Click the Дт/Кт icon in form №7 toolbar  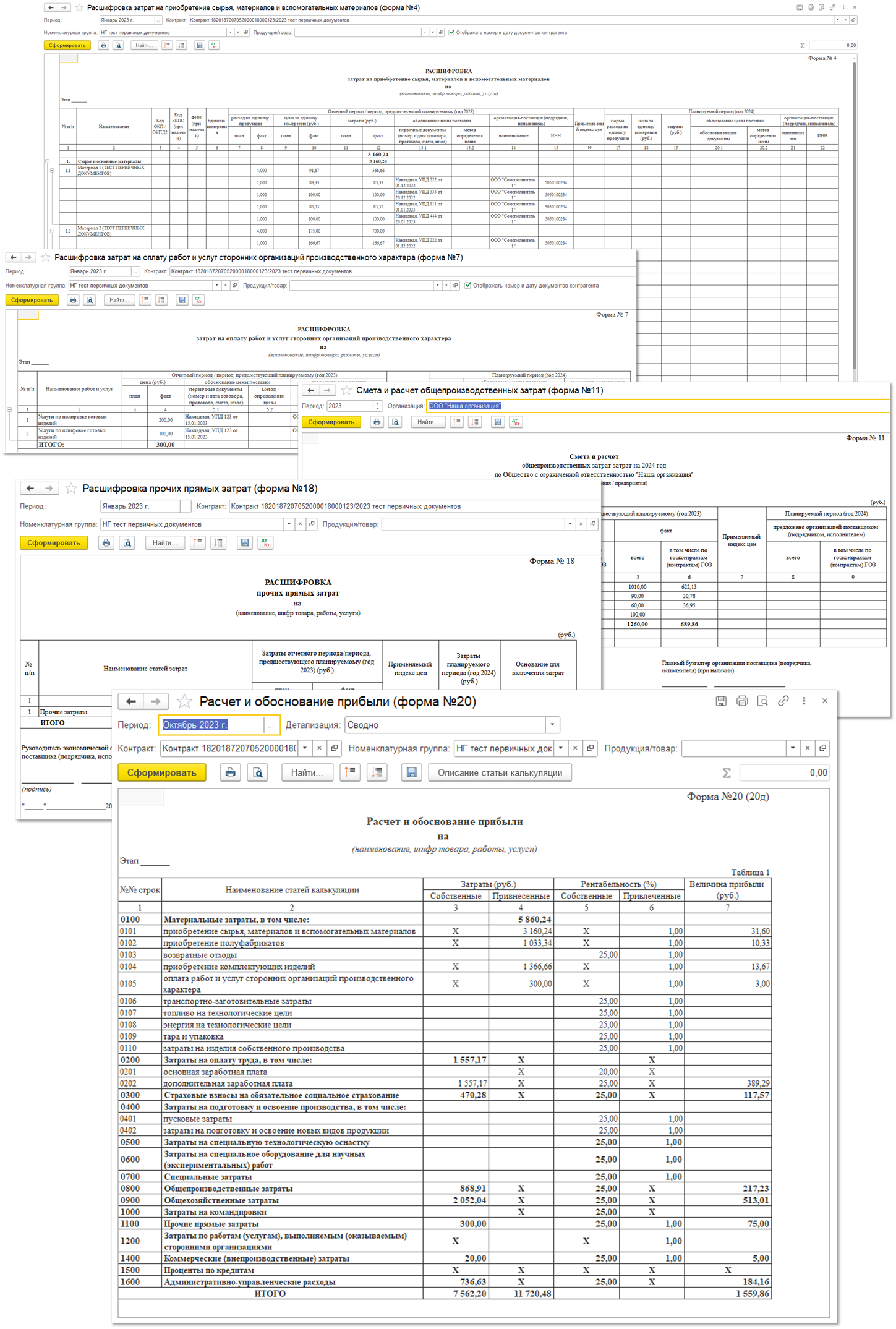point(198,300)
